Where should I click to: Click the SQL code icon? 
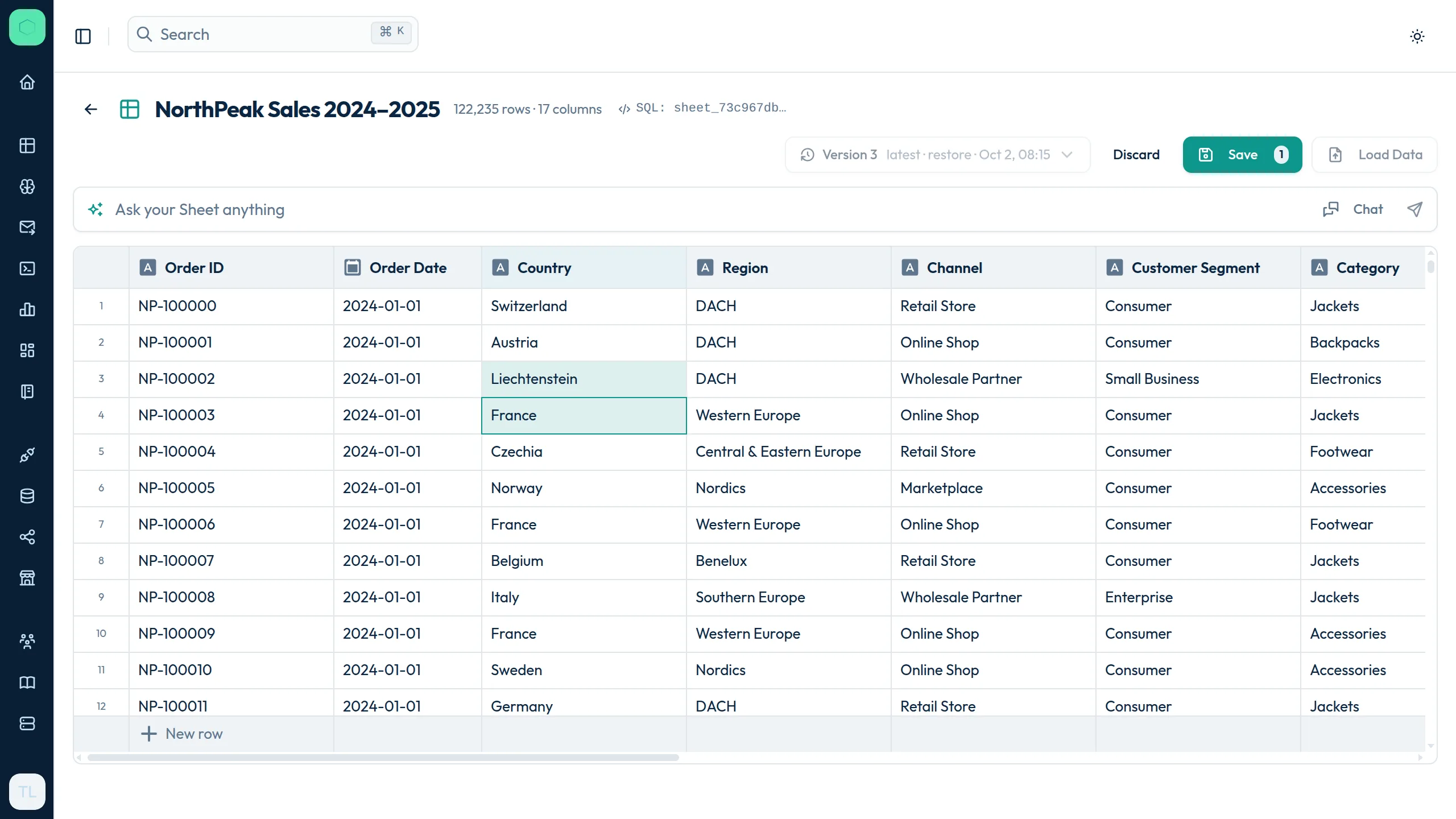(624, 109)
